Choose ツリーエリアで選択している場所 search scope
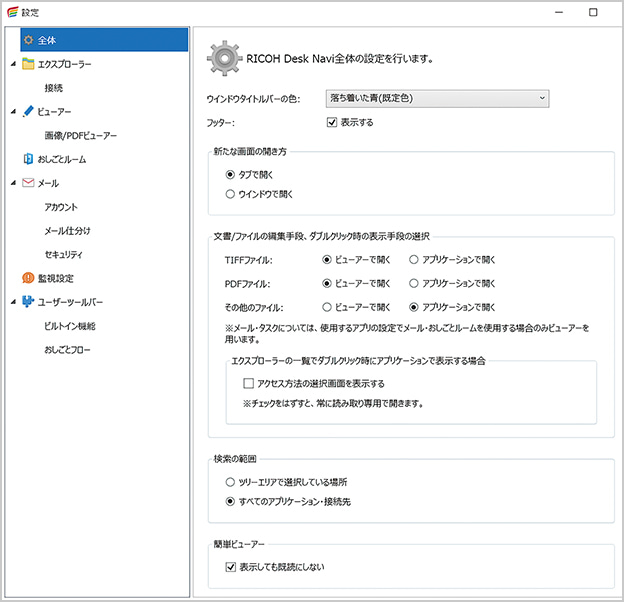This screenshot has height=602, width=624. 231,481
